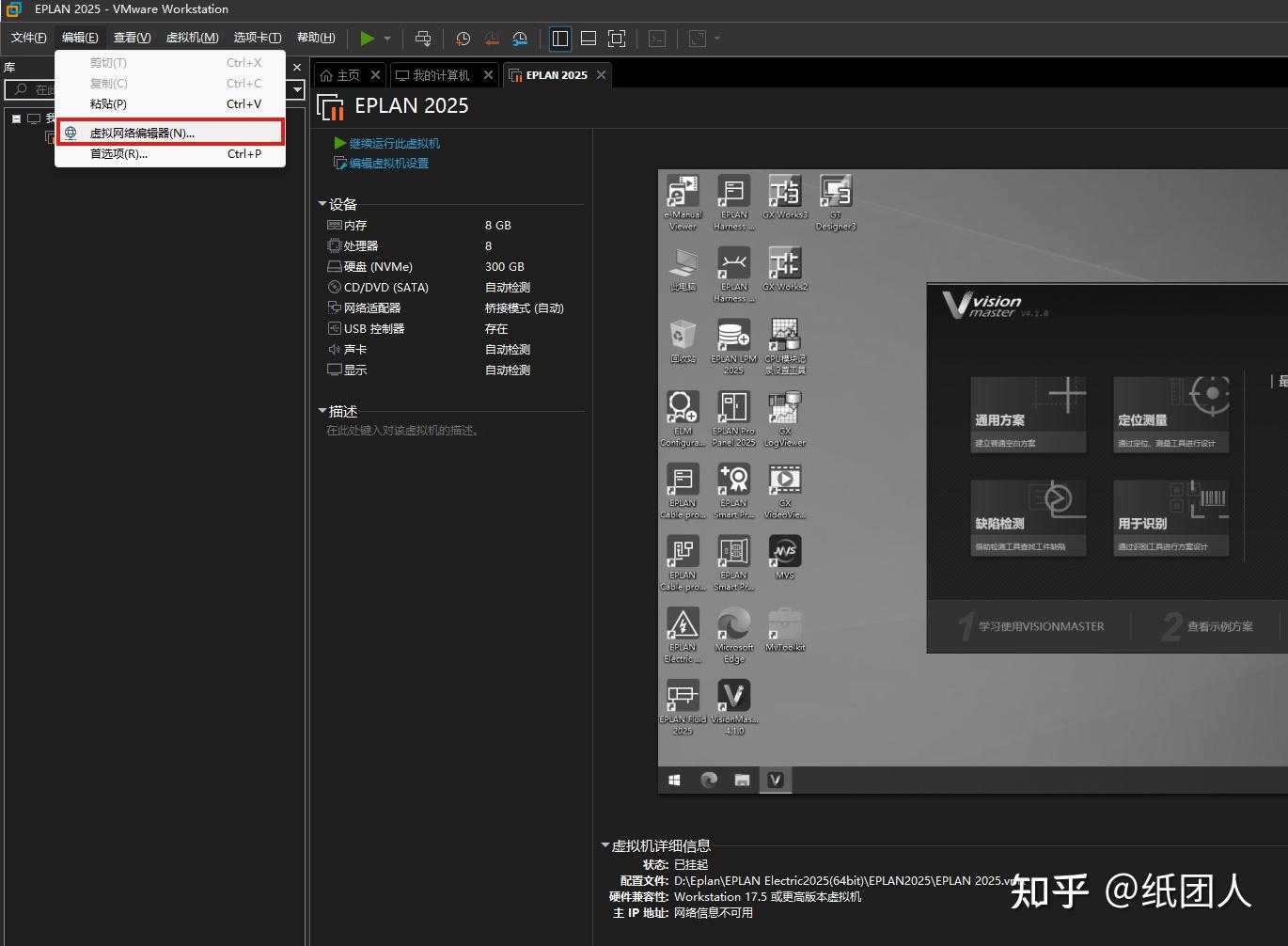Open the 文件(F) menu
This screenshot has width=1288, height=946.
[28, 38]
